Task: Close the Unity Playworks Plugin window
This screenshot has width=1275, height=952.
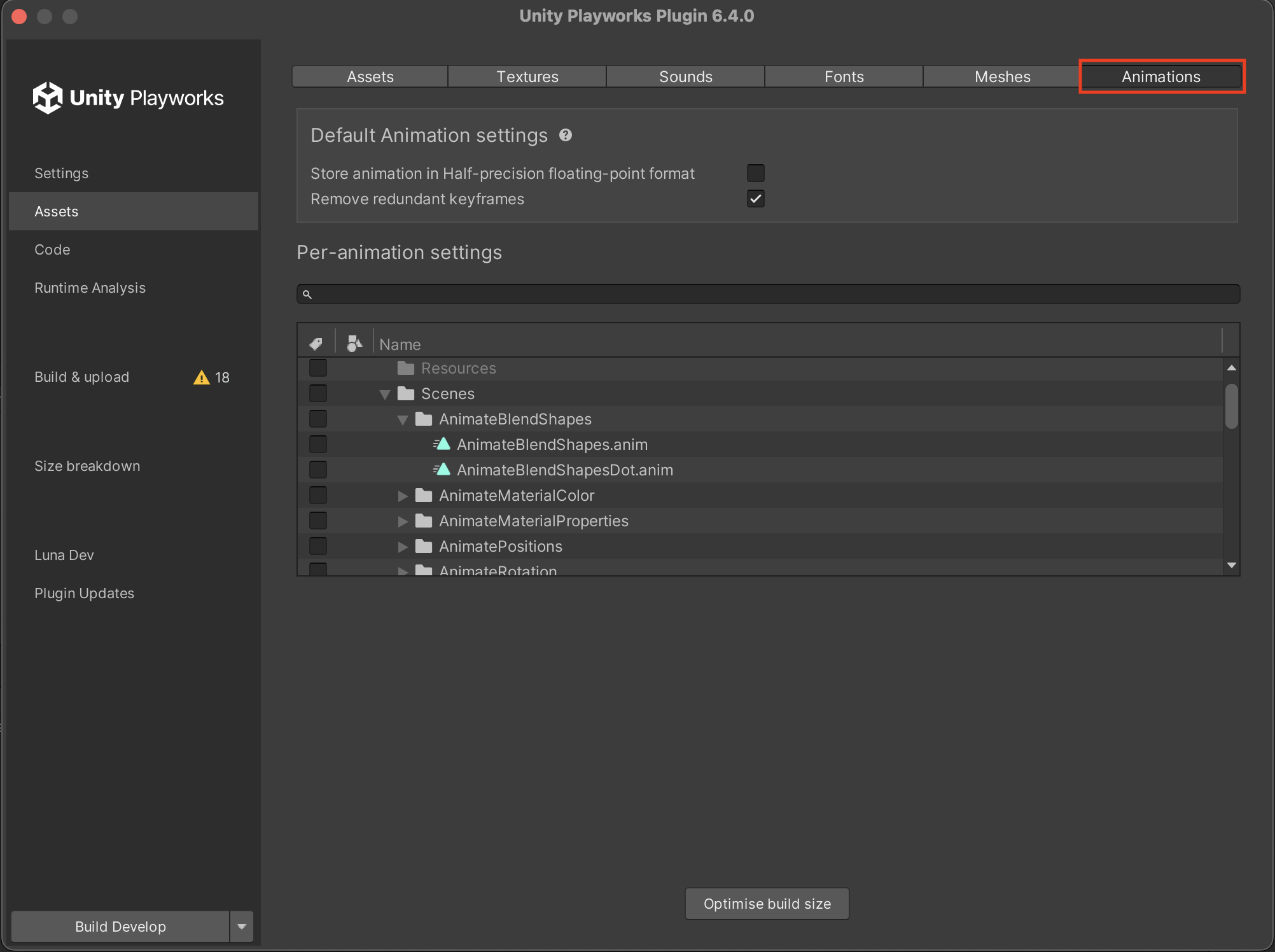Action: point(19,16)
